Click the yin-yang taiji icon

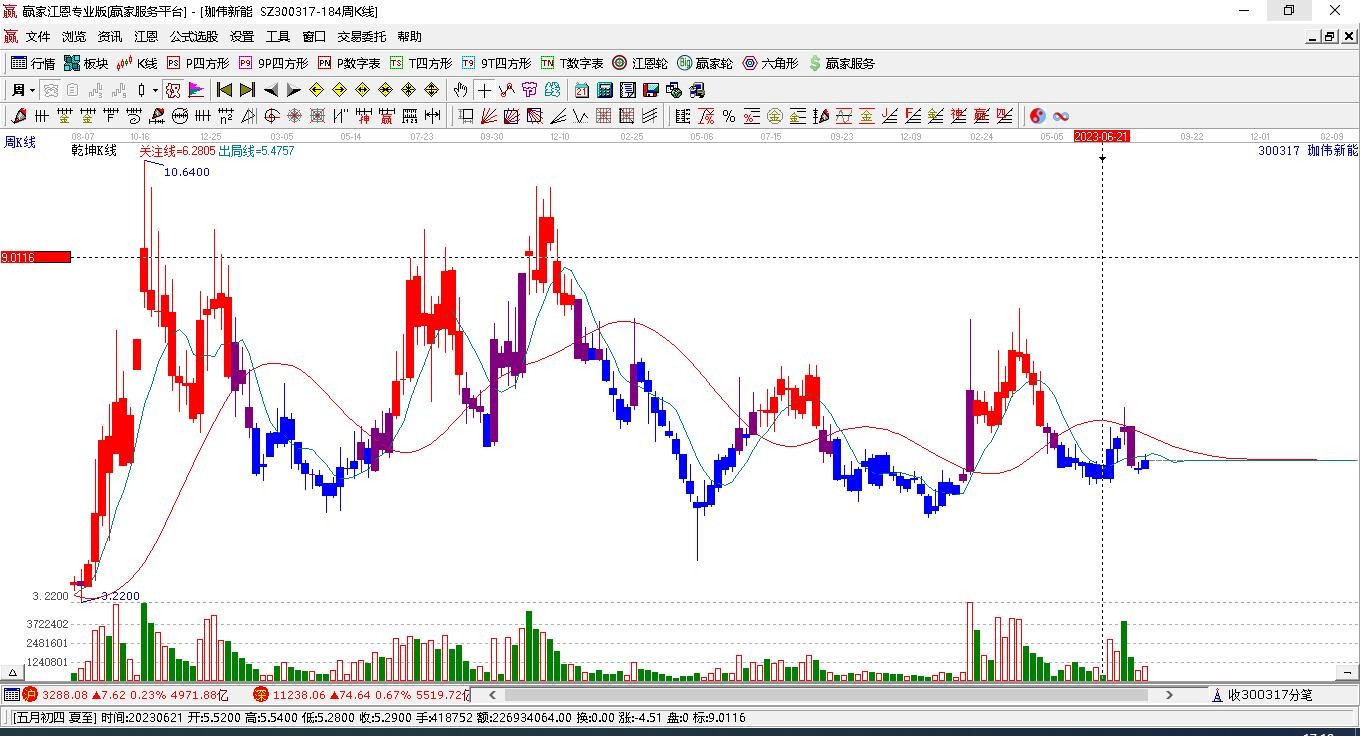pyautogui.click(x=1038, y=116)
